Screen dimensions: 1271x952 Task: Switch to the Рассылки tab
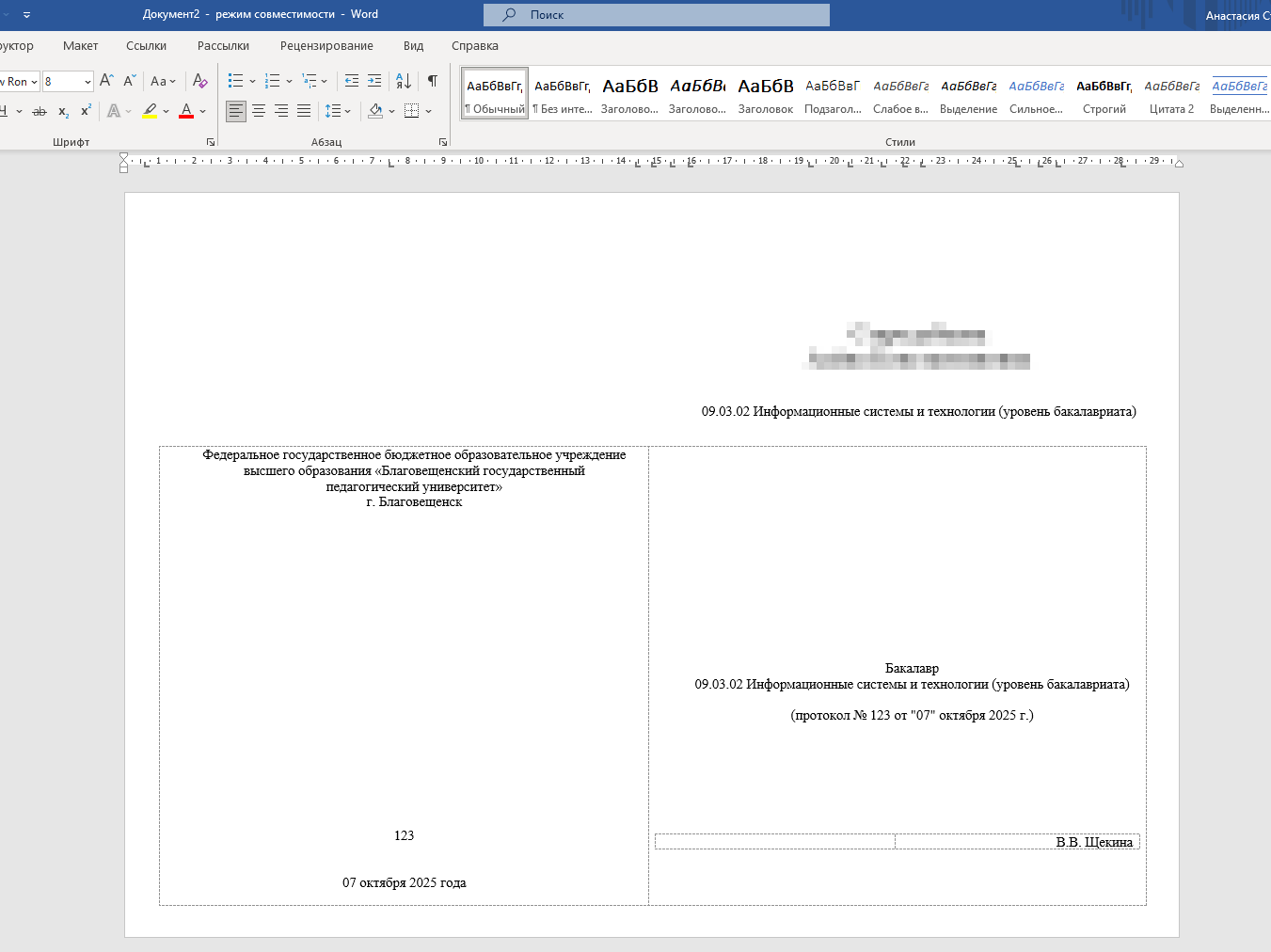point(223,45)
